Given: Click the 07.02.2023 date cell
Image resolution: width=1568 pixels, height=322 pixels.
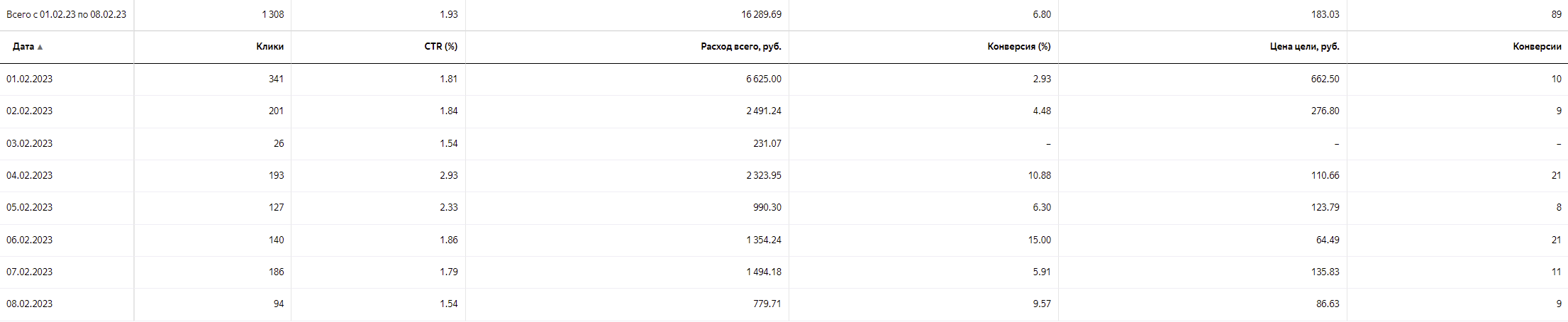Looking at the screenshot, I should pos(30,272).
